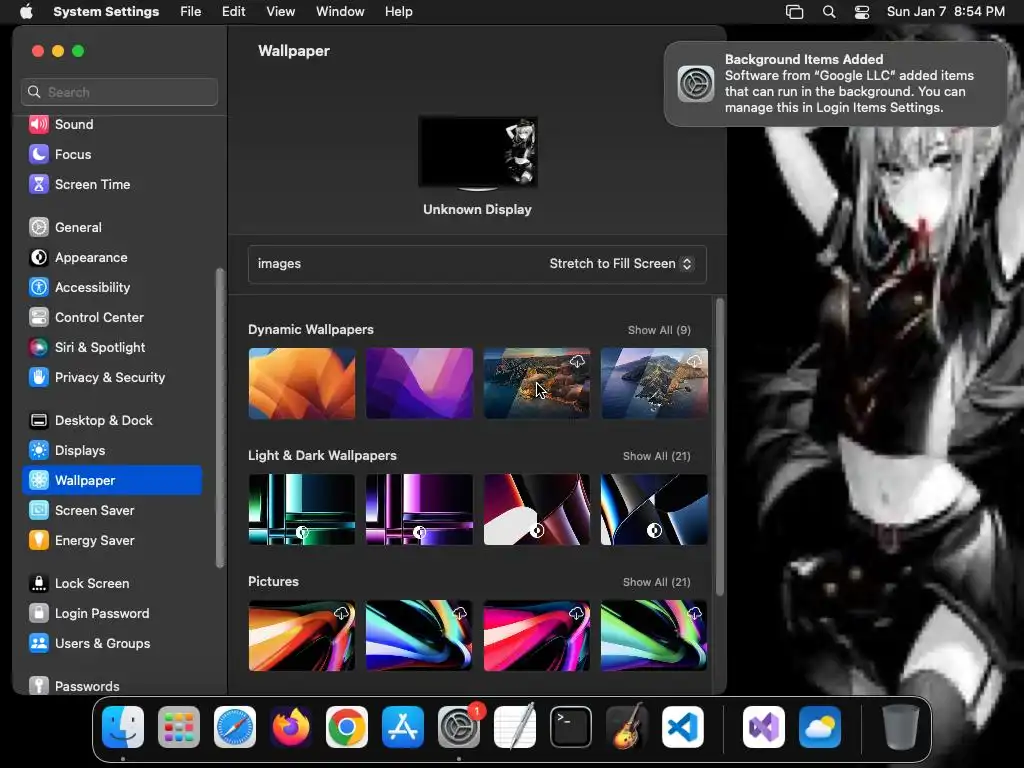Select Wallpaper in sidebar
1024x768 pixels.
click(x=112, y=481)
